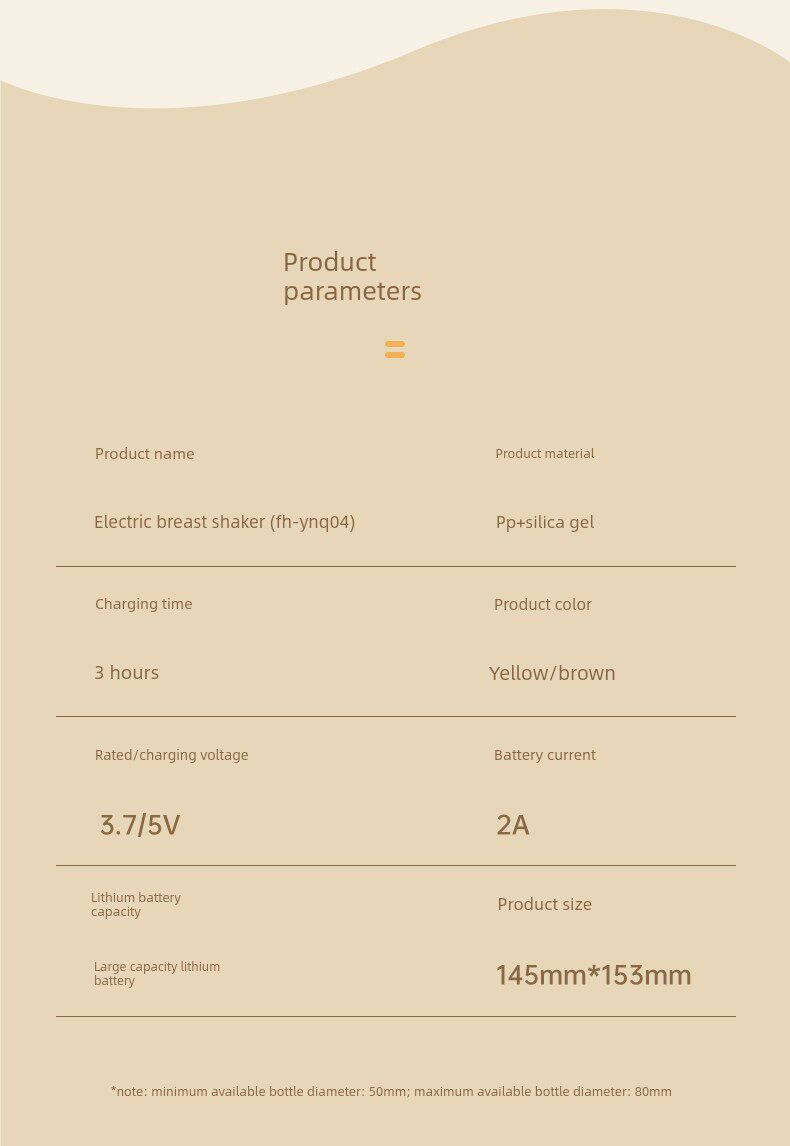The width and height of the screenshot is (790, 1146).
Task: Select the 3.7/5V voltage value
Action: 140,825
